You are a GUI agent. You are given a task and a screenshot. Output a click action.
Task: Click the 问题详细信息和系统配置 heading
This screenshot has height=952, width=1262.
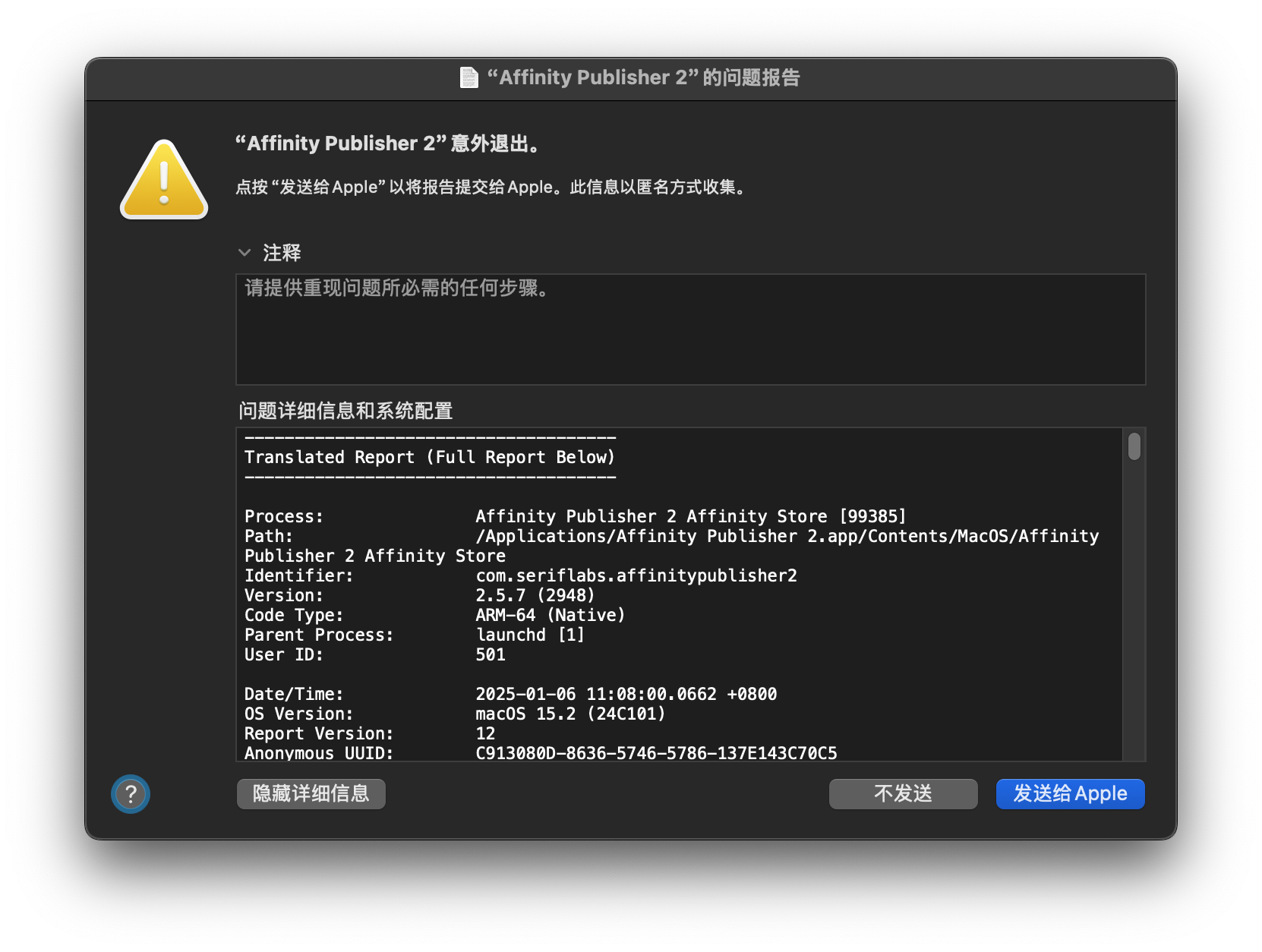(346, 411)
